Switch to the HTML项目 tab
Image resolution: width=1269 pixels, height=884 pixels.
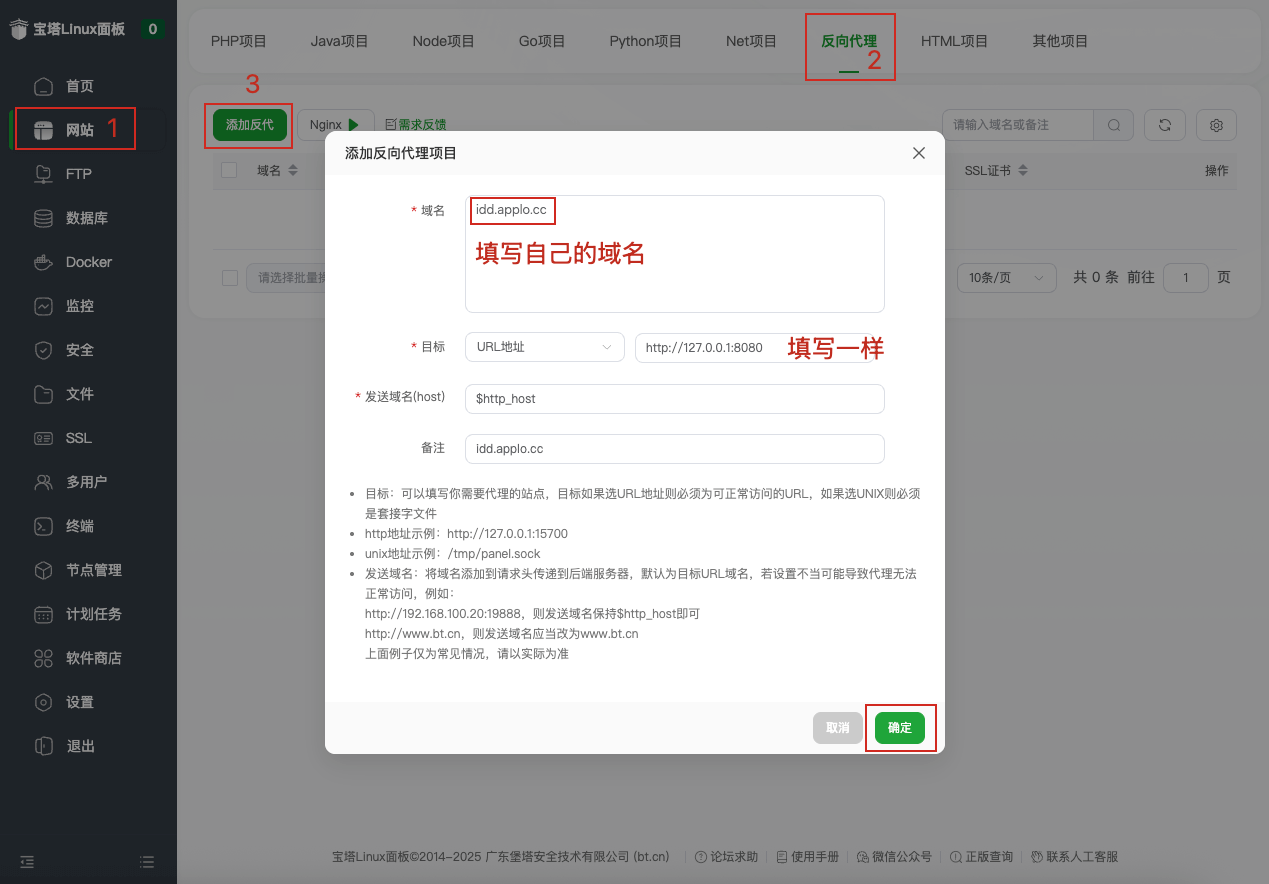tap(954, 41)
